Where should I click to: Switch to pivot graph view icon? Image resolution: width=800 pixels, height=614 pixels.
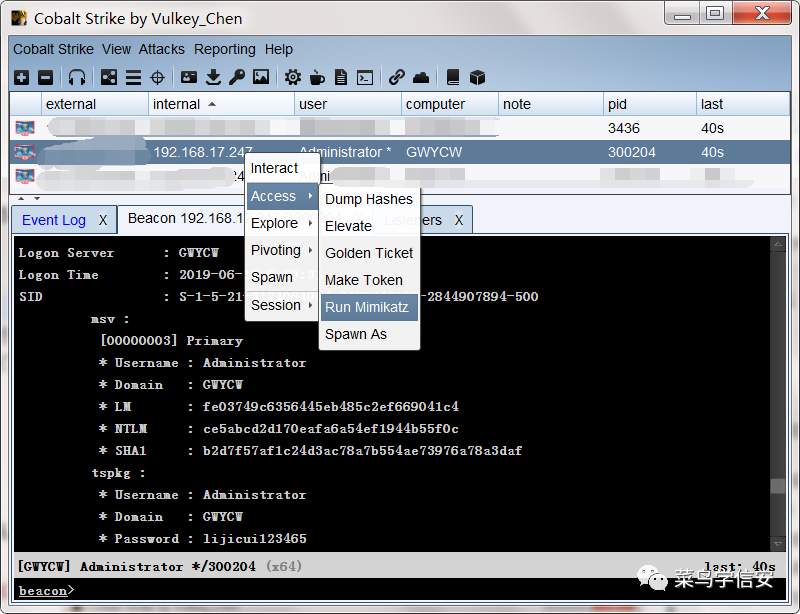point(109,78)
